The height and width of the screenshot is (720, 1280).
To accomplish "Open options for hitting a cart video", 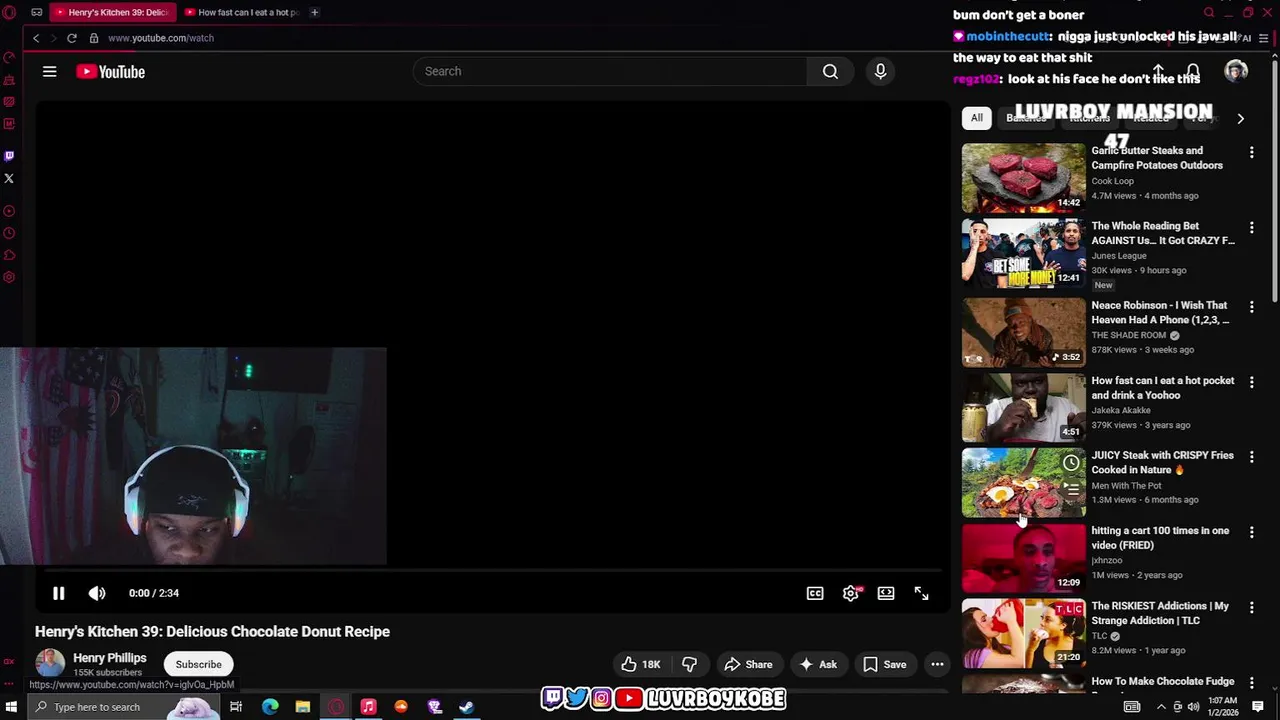I will tap(1251, 532).
